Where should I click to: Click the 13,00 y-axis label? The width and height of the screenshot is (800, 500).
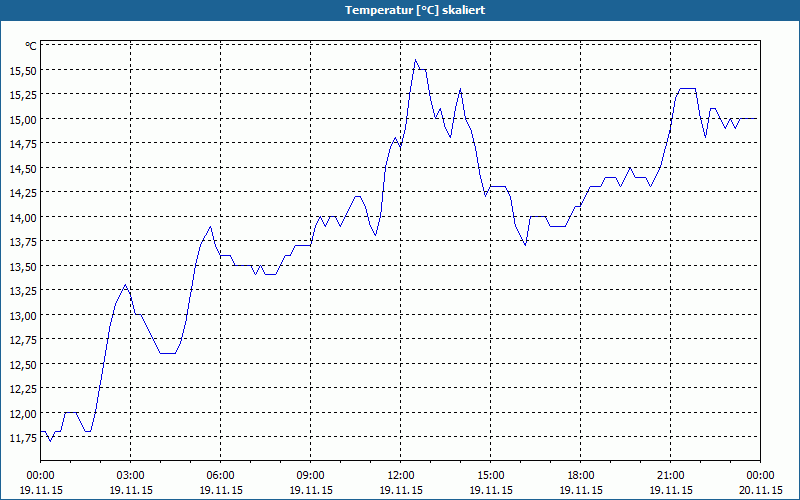tap(23, 316)
